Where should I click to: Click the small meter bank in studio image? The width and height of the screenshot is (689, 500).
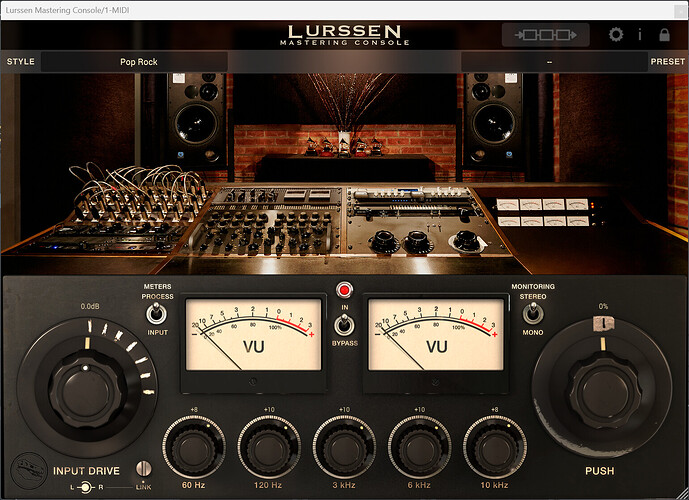[x=543, y=212]
